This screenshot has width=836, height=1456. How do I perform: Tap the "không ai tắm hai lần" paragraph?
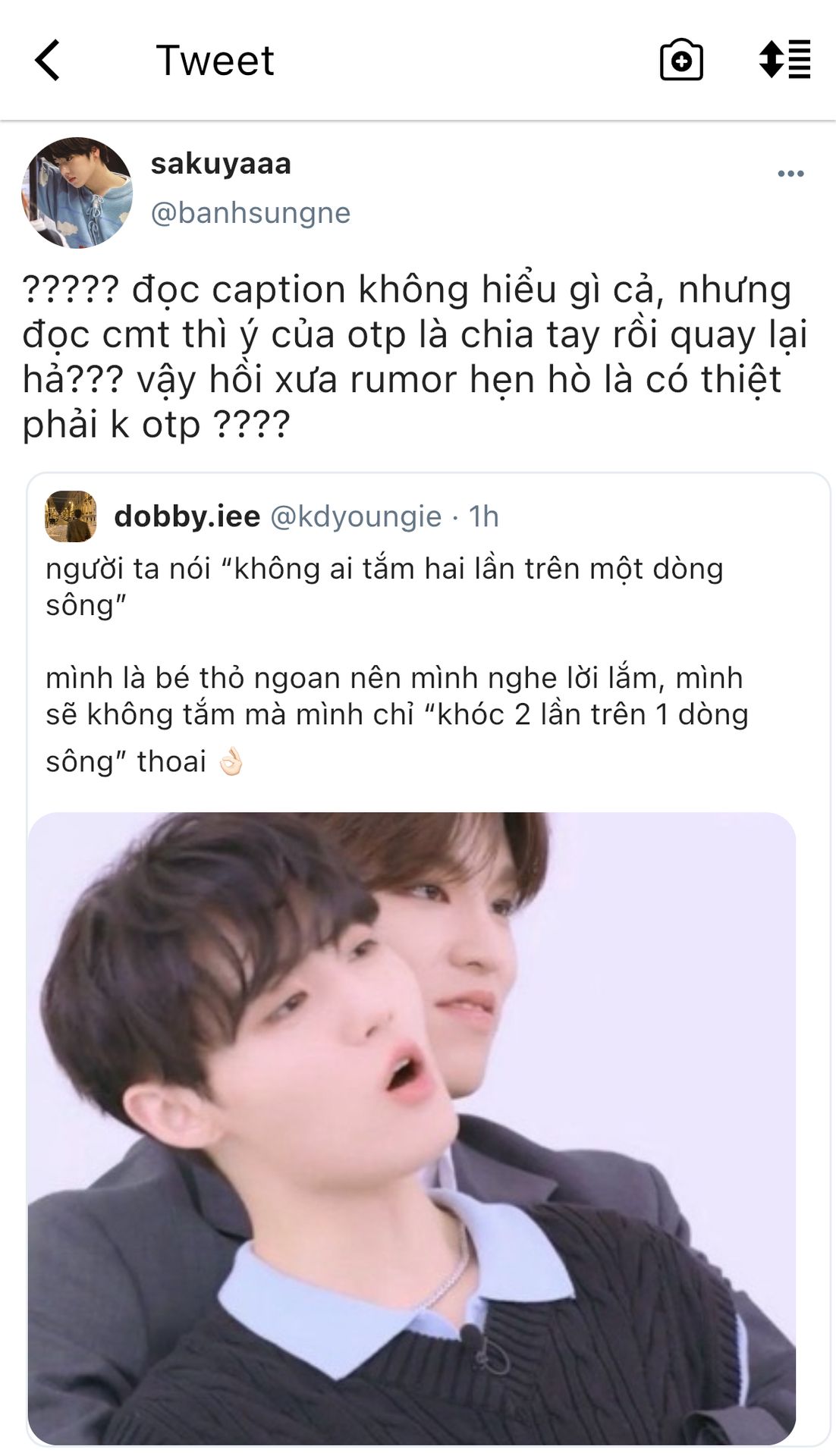[385, 587]
